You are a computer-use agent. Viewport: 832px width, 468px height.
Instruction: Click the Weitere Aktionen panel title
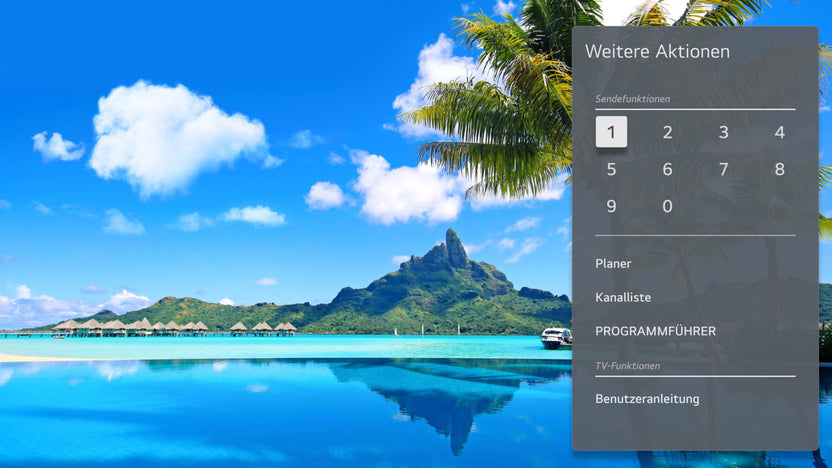tap(657, 51)
